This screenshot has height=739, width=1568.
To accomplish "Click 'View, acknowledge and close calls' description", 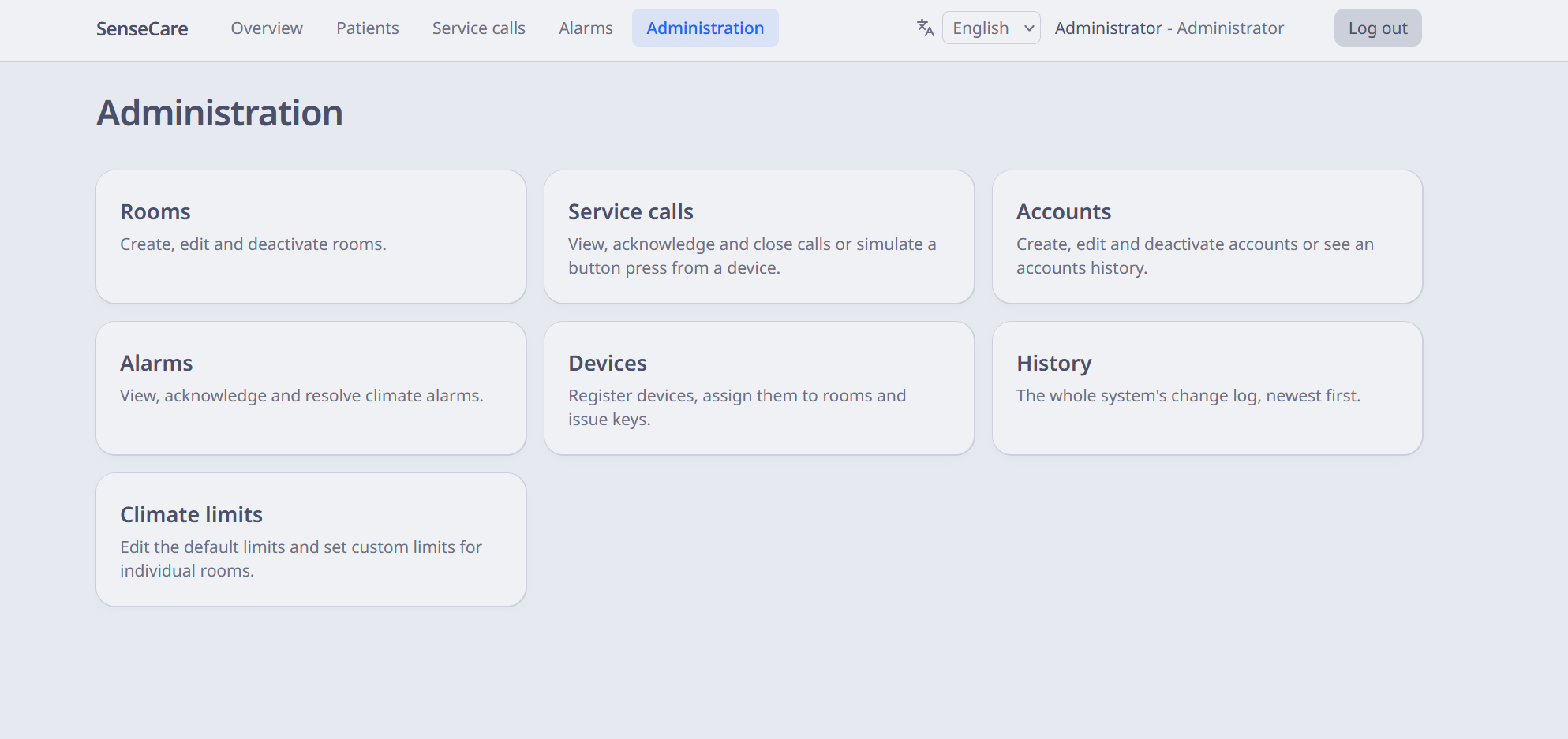I will [x=752, y=256].
